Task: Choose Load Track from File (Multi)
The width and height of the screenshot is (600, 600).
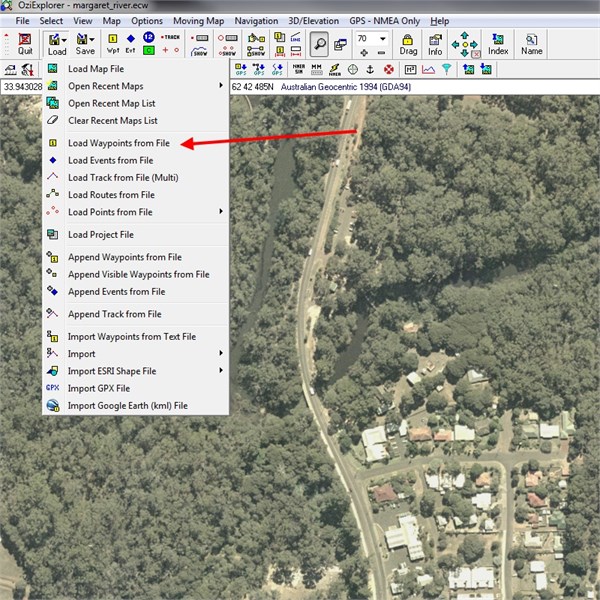Action: [136, 178]
